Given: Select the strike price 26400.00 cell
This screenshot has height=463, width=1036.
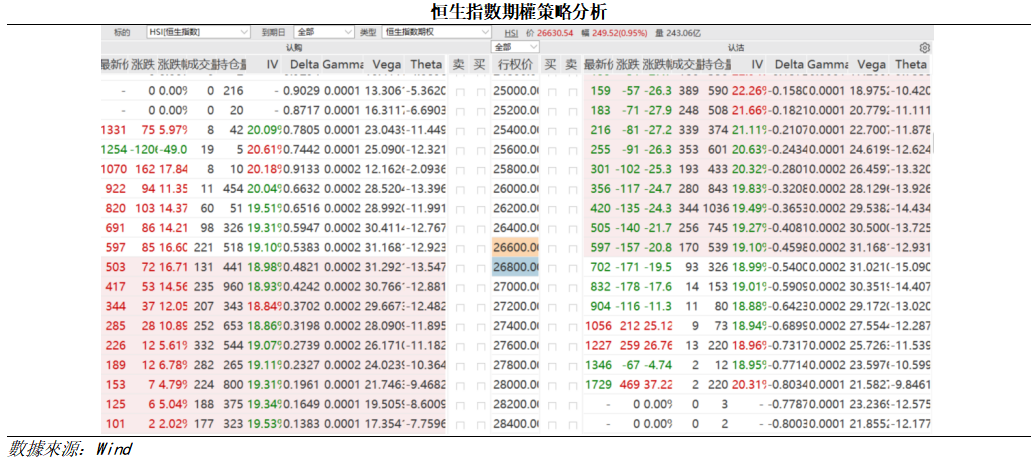Looking at the screenshot, I should 515,228.
